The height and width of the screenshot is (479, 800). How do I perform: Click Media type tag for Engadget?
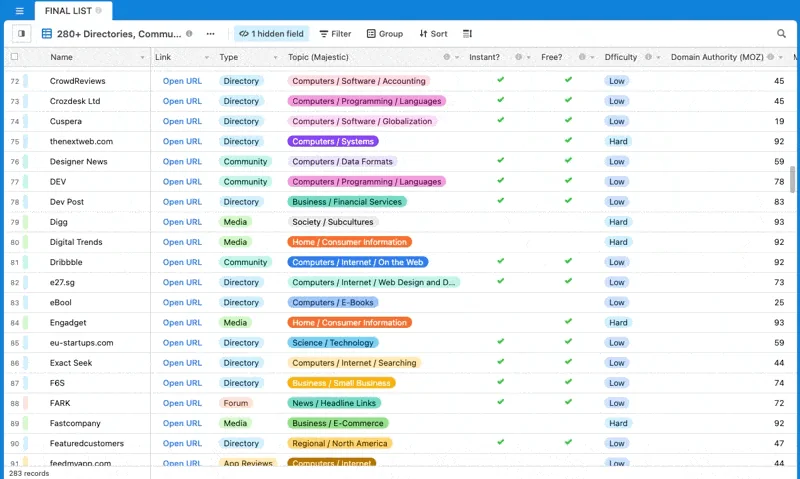(235, 323)
